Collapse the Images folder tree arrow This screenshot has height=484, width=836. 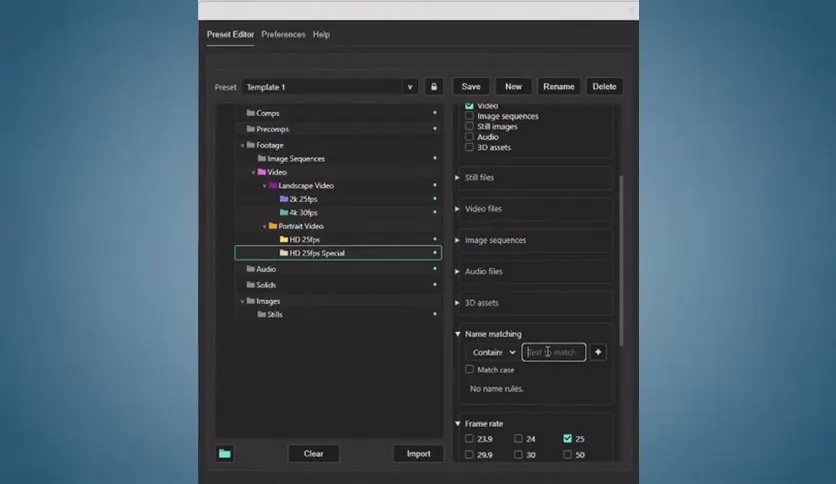tap(242, 302)
